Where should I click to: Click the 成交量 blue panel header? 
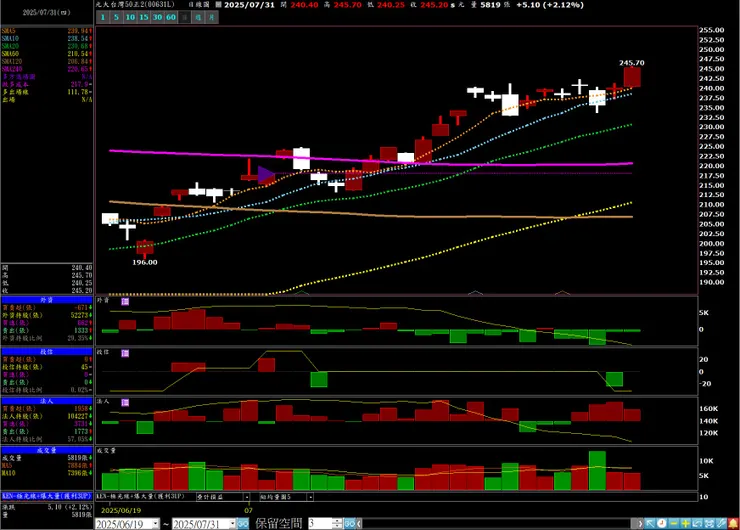pos(47,451)
